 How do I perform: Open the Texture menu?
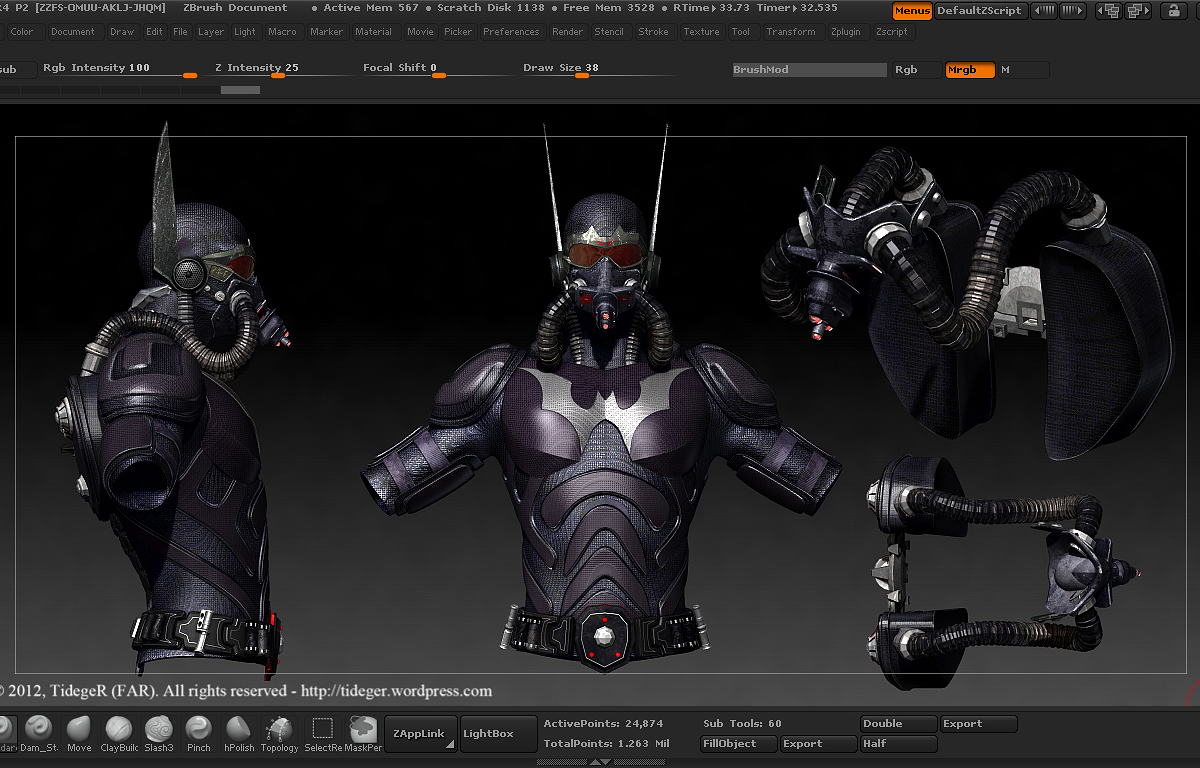[x=702, y=32]
